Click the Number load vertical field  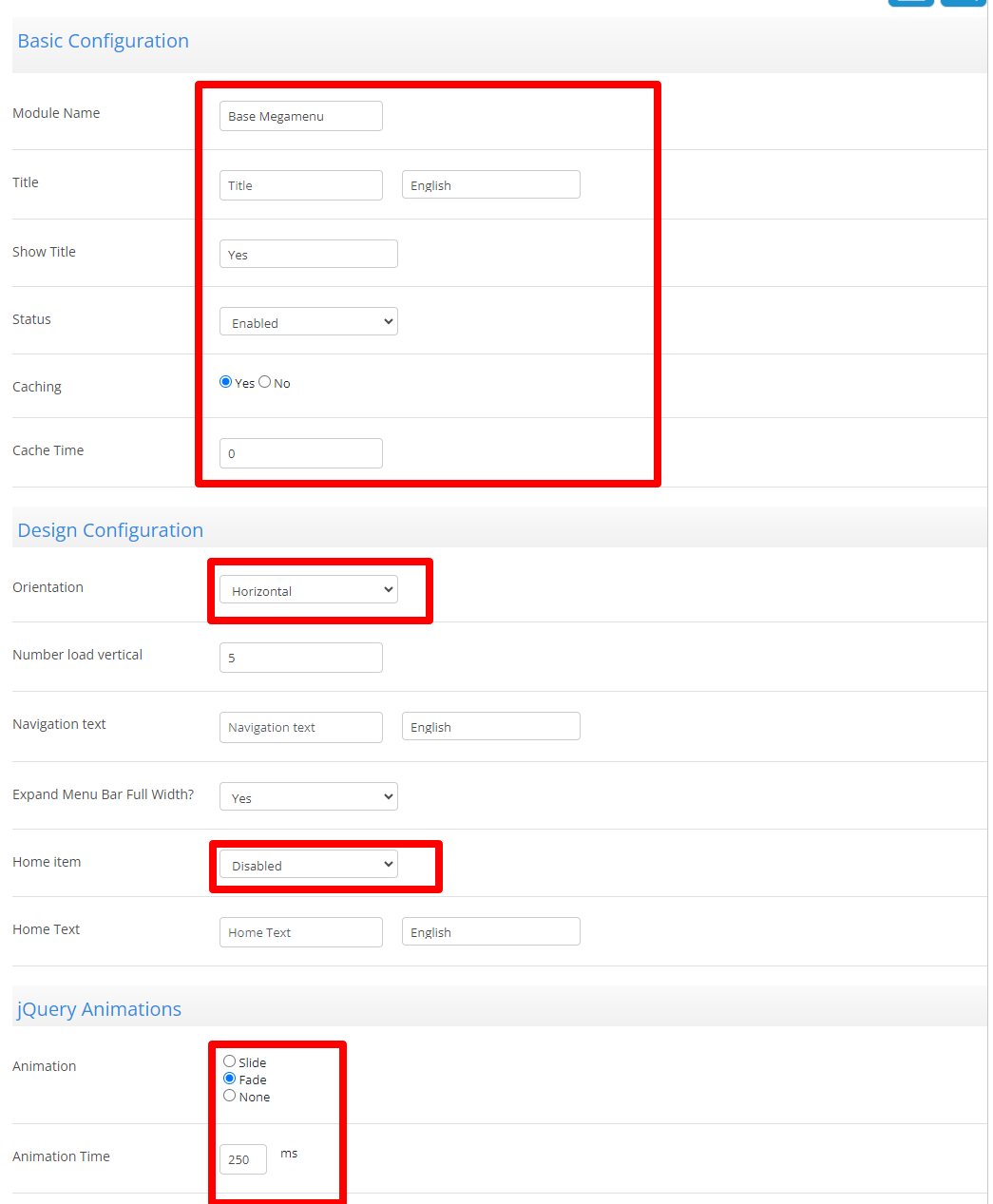pyautogui.click(x=300, y=658)
